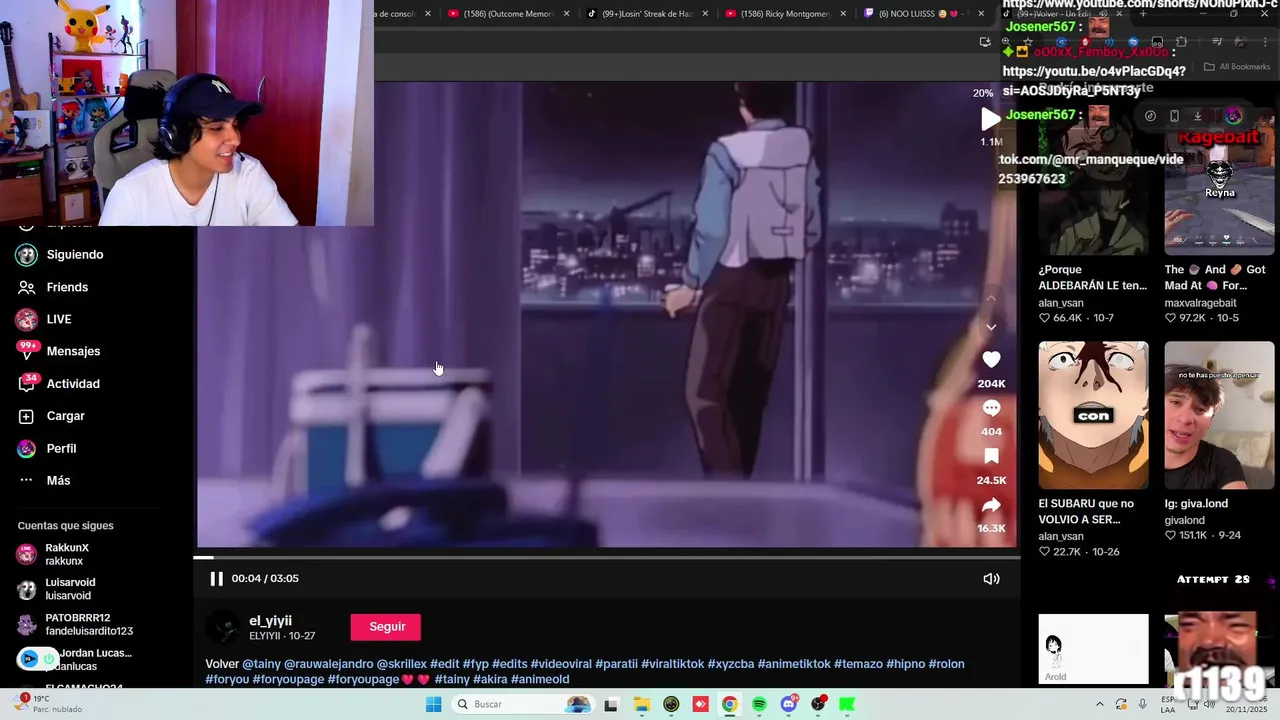Share the video using the arrow icon
The image size is (1280, 720).
coord(991,505)
